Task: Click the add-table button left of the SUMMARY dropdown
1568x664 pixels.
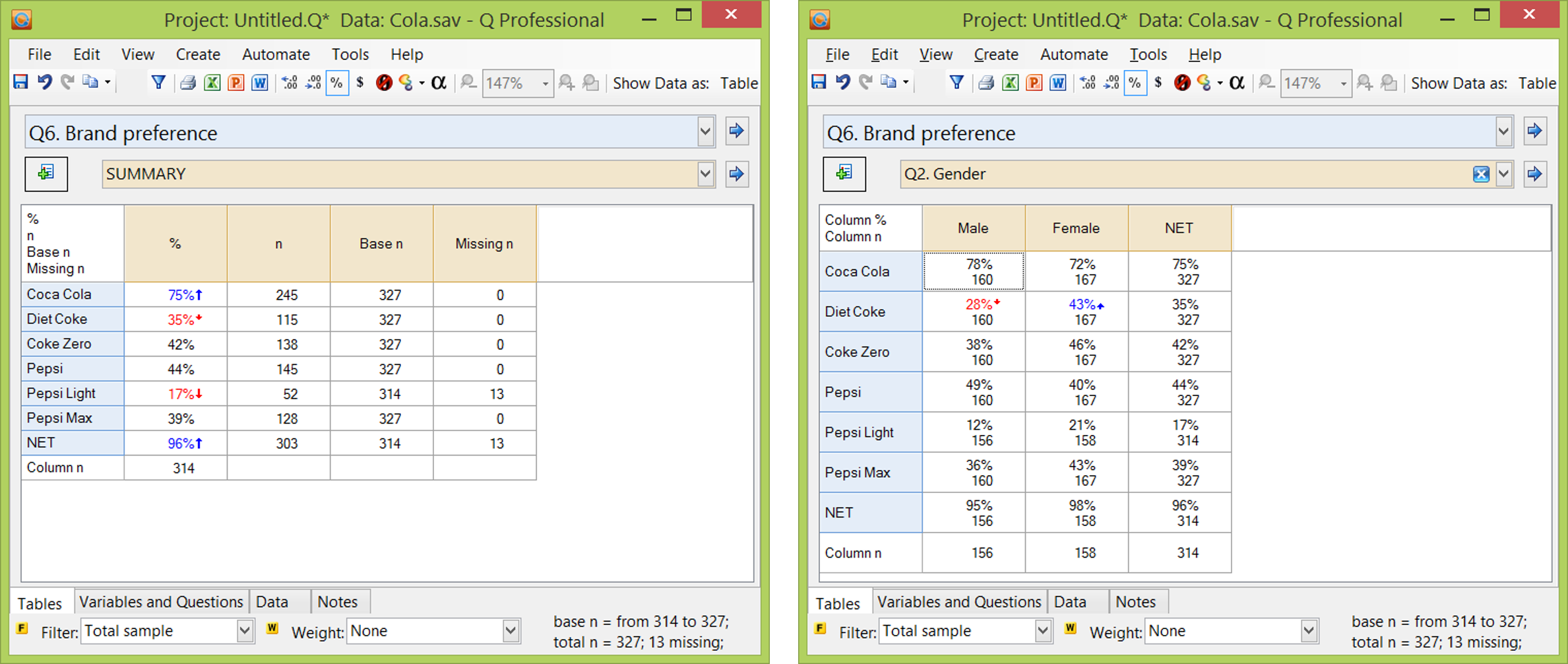Action: (46, 174)
